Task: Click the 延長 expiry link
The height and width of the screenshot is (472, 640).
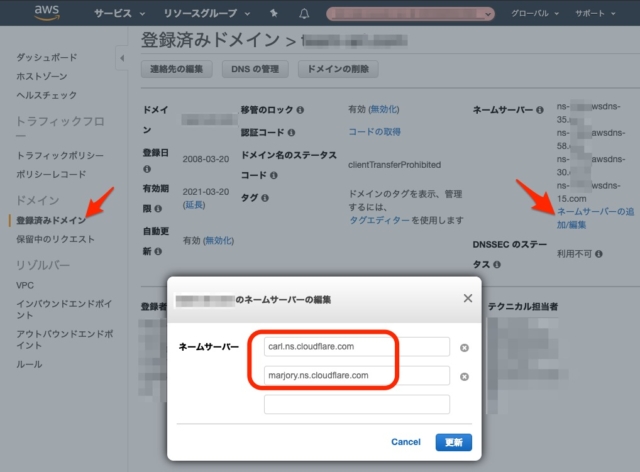Action: (194, 205)
